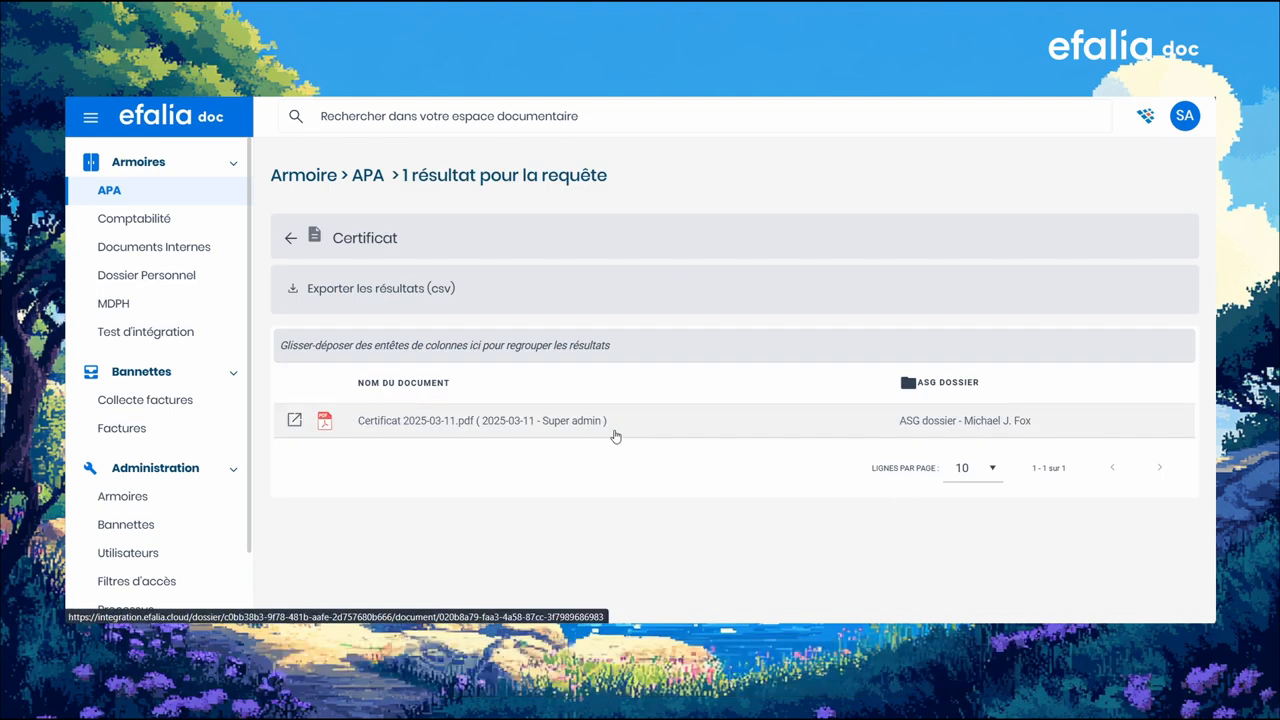Open MDPH armoire
Viewport: 1280px width, 720px height.
tap(113, 303)
